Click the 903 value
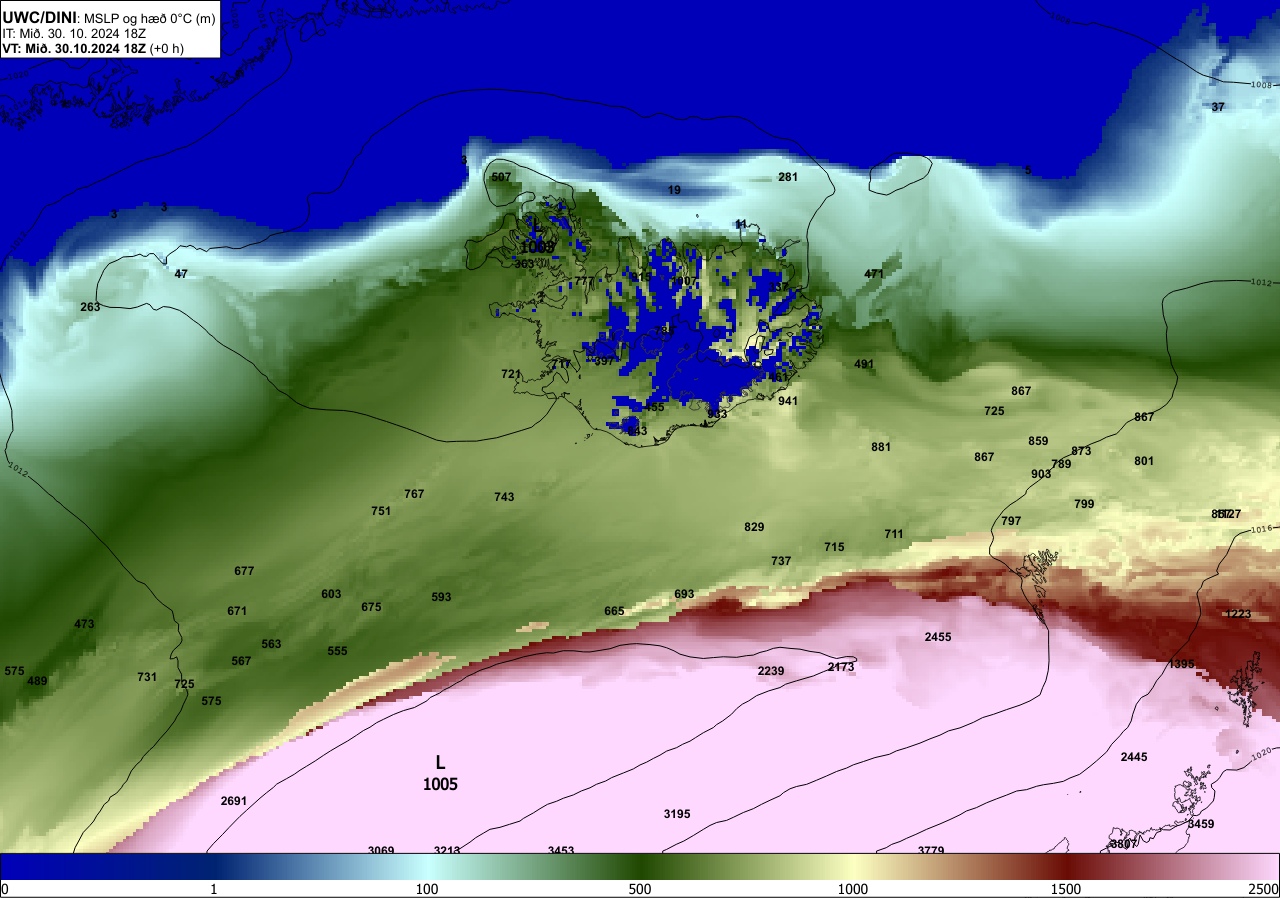1280x898 pixels. pyautogui.click(x=1041, y=474)
